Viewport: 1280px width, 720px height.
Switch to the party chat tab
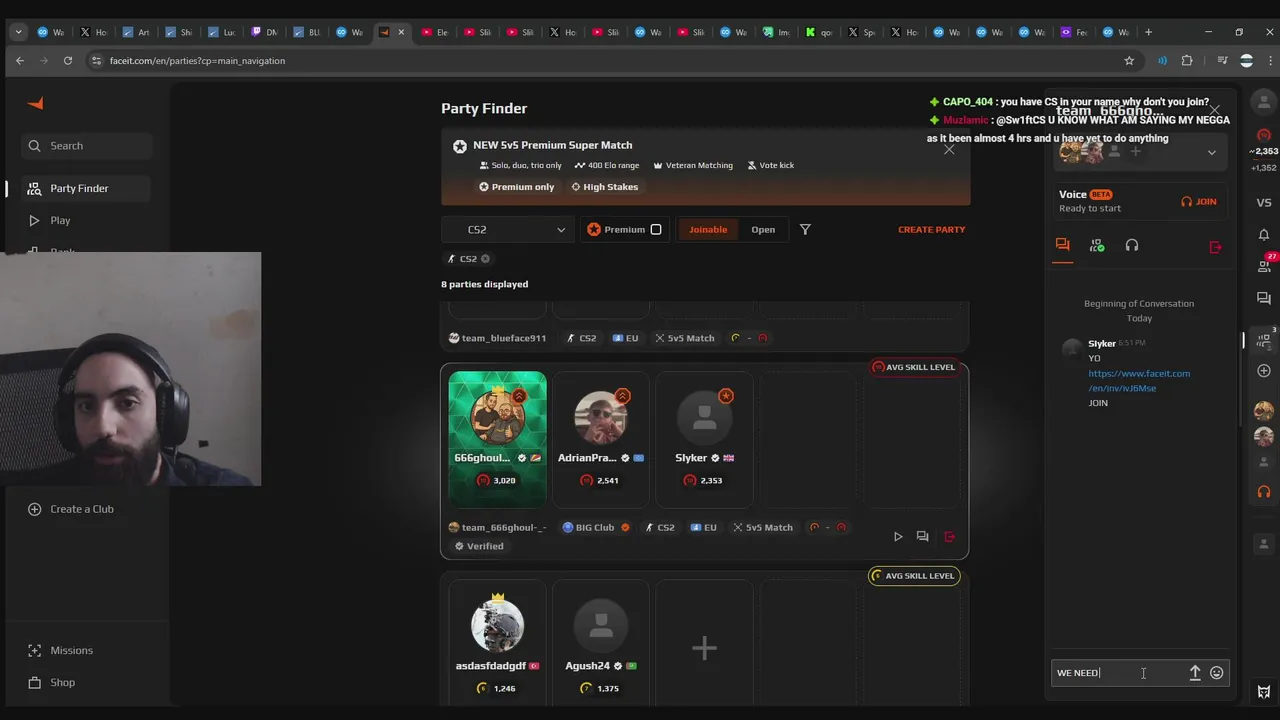(1063, 245)
